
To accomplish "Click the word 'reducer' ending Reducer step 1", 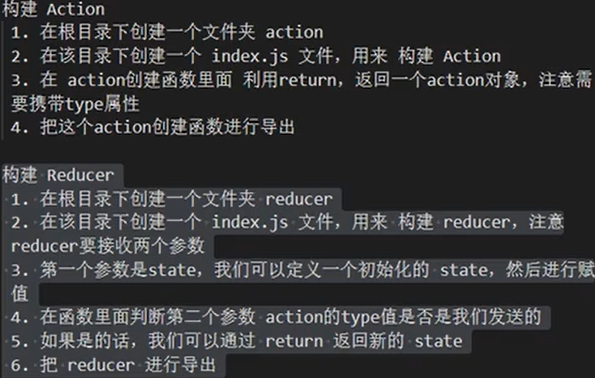I will (x=299, y=199).
